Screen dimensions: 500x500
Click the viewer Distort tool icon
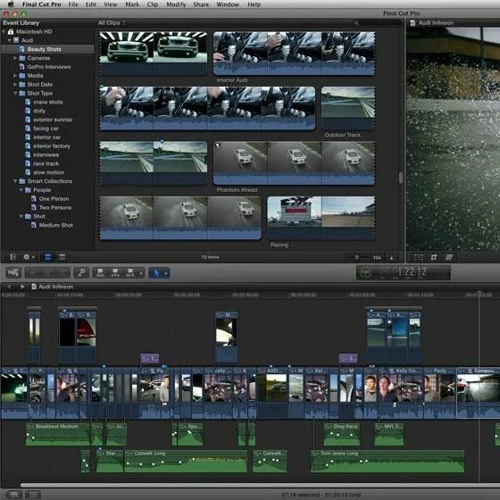coord(449,257)
